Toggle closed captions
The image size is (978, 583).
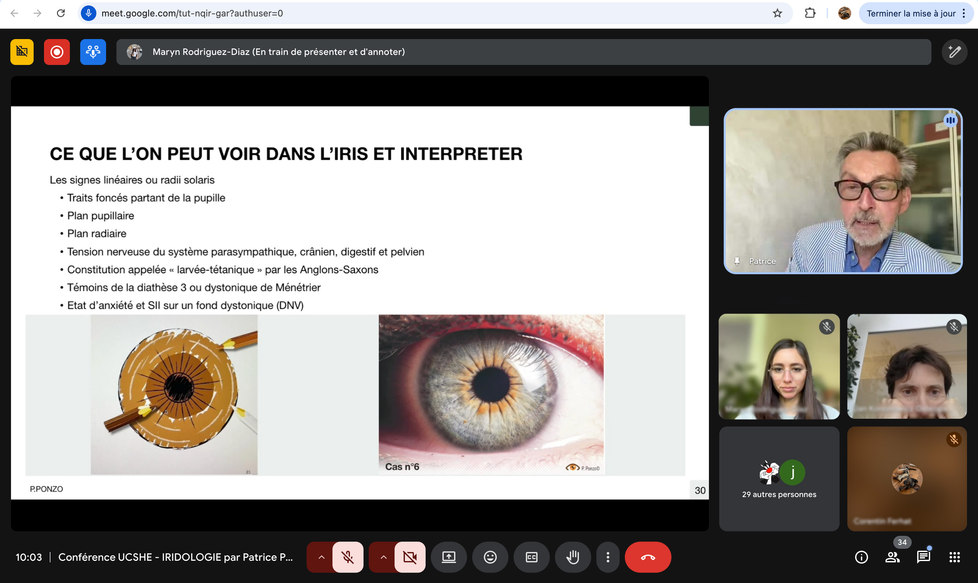point(532,557)
